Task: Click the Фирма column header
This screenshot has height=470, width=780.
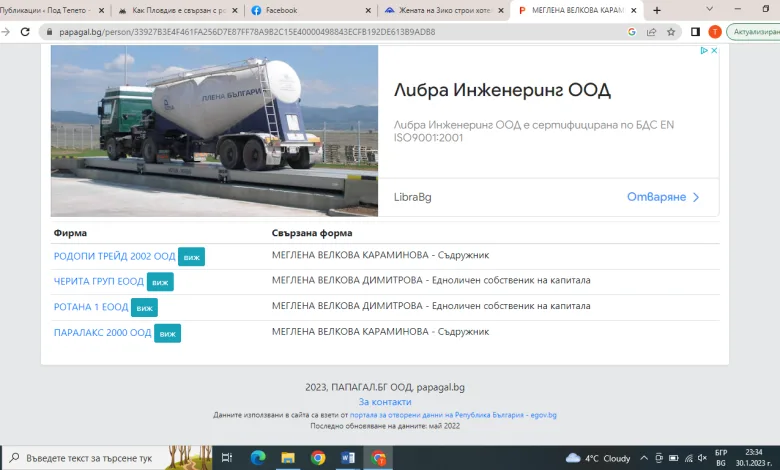Action: (x=70, y=233)
